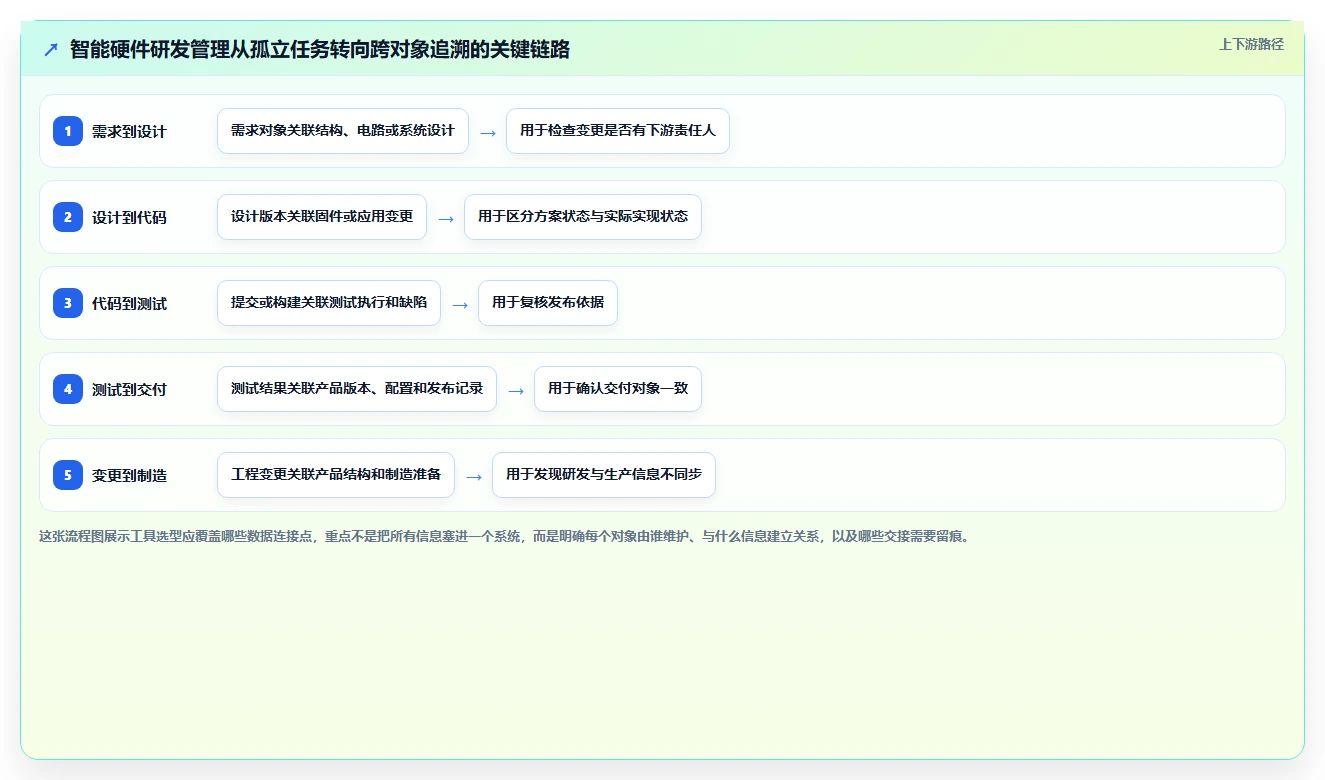Click the 上下游路径 label in header

click(1251, 45)
